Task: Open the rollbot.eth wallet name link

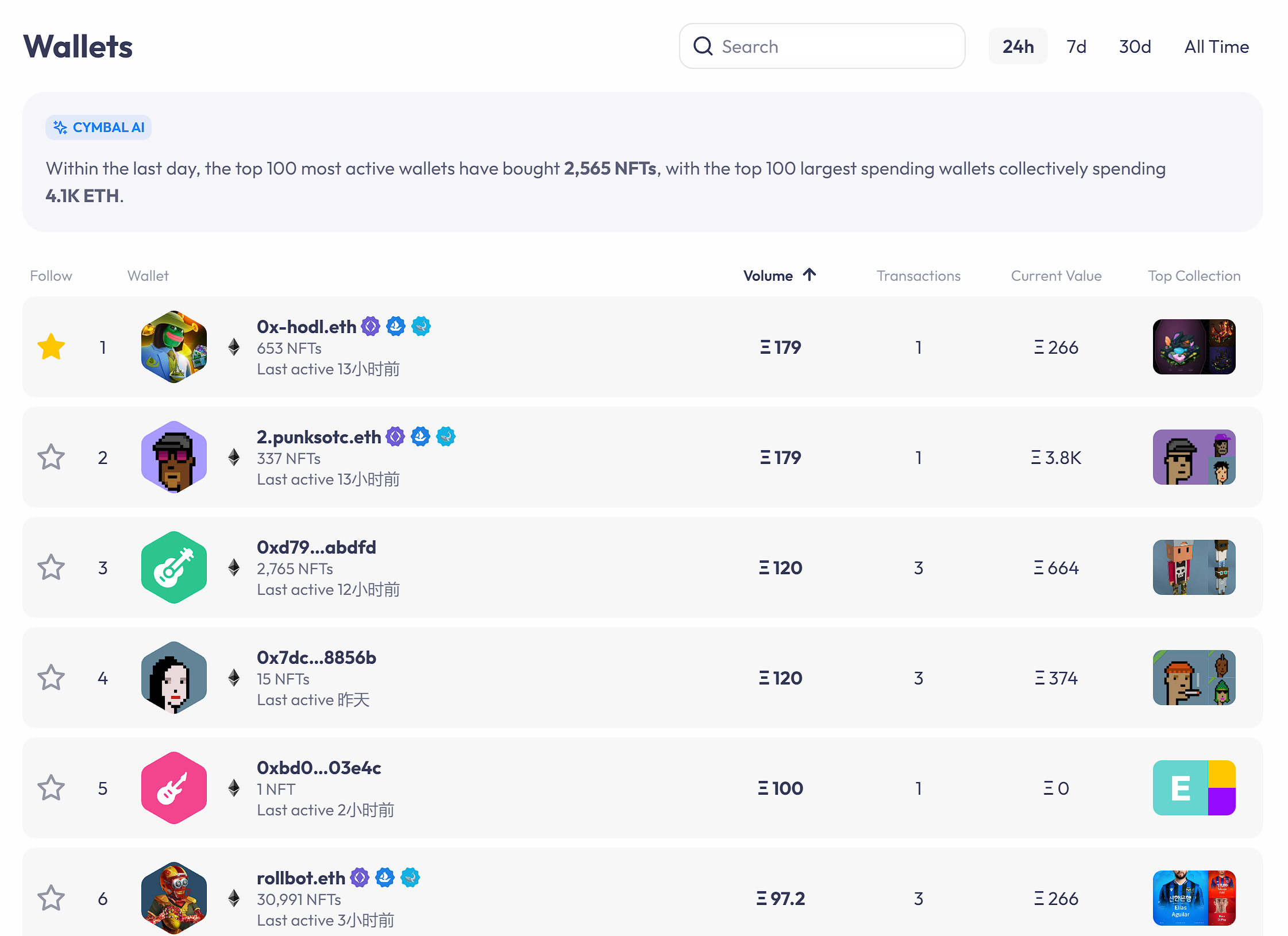Action: coord(300,877)
